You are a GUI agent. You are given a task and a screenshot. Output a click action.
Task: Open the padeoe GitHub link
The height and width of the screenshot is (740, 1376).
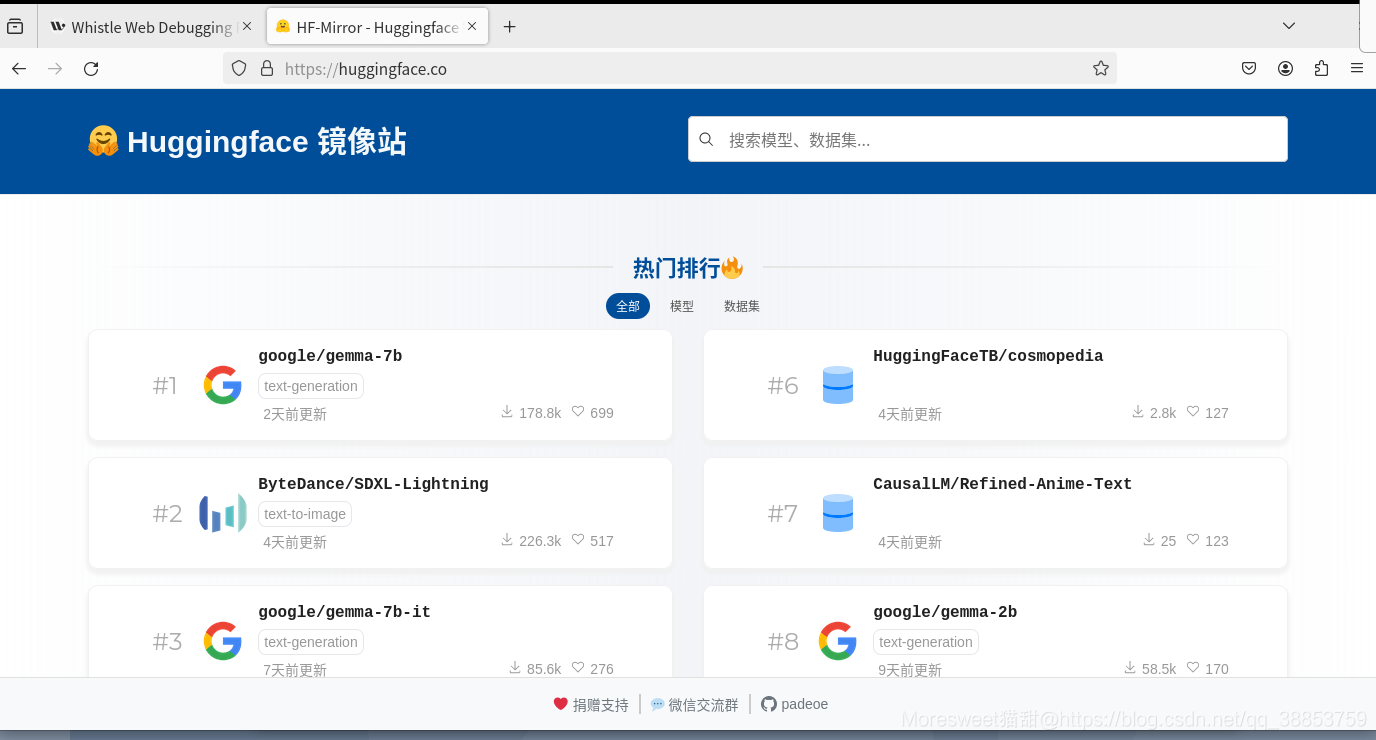coord(795,704)
